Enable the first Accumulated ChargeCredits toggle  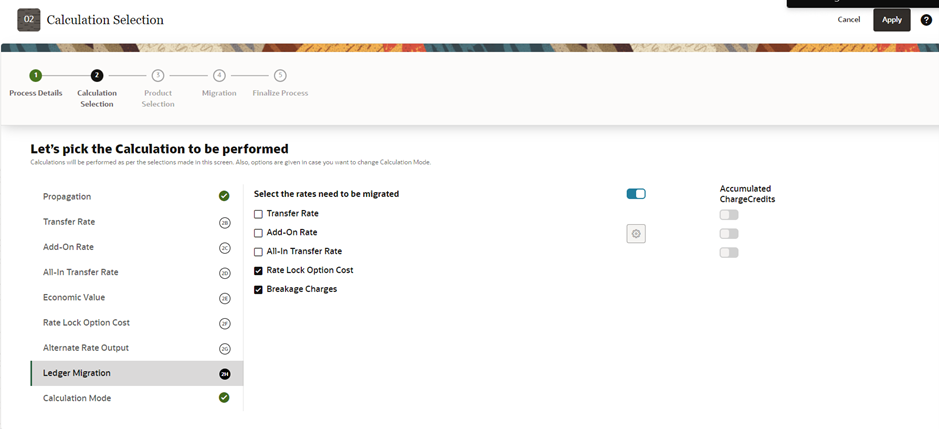pos(729,214)
